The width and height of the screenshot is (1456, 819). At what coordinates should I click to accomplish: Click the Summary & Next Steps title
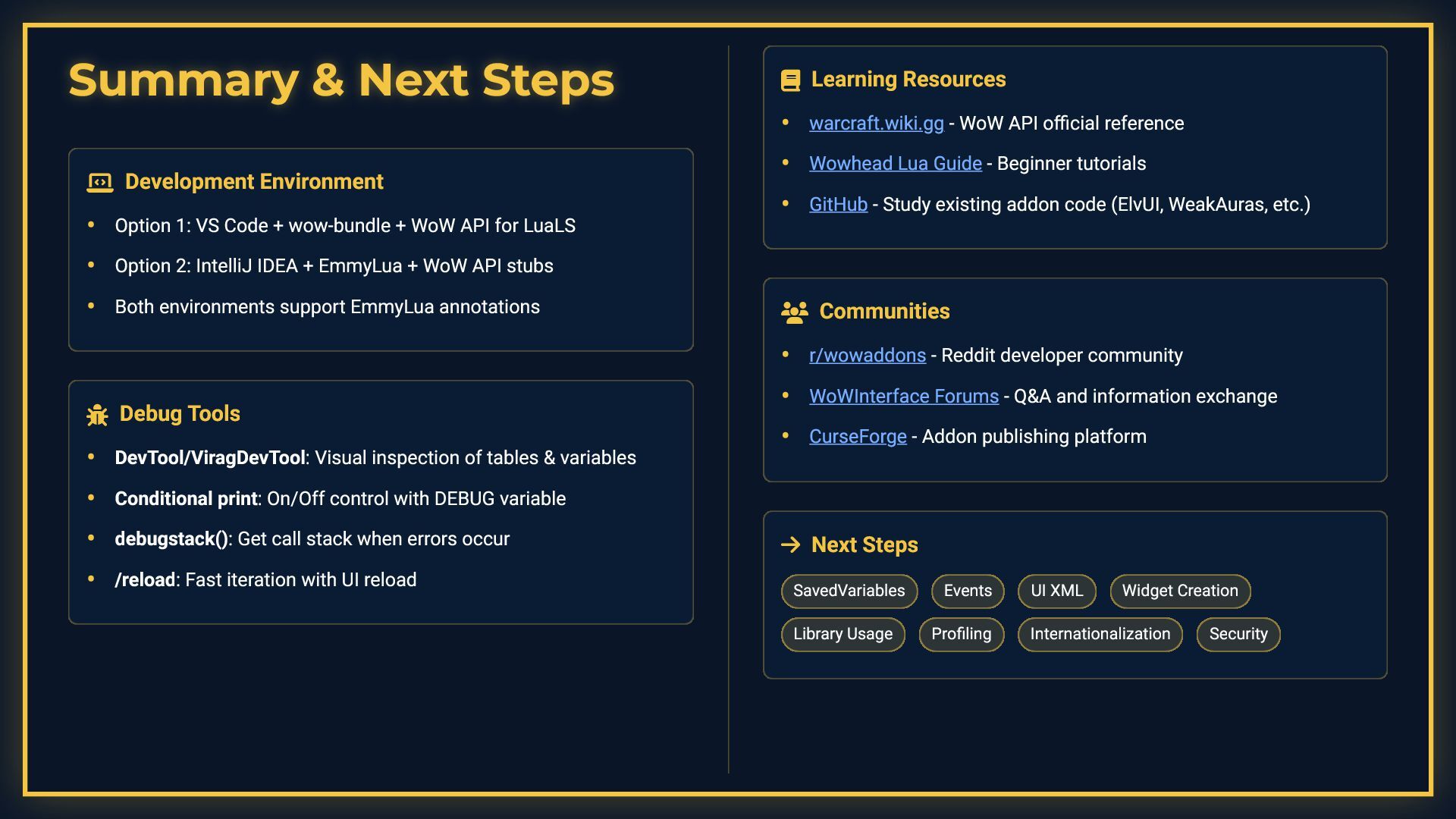[x=341, y=80]
